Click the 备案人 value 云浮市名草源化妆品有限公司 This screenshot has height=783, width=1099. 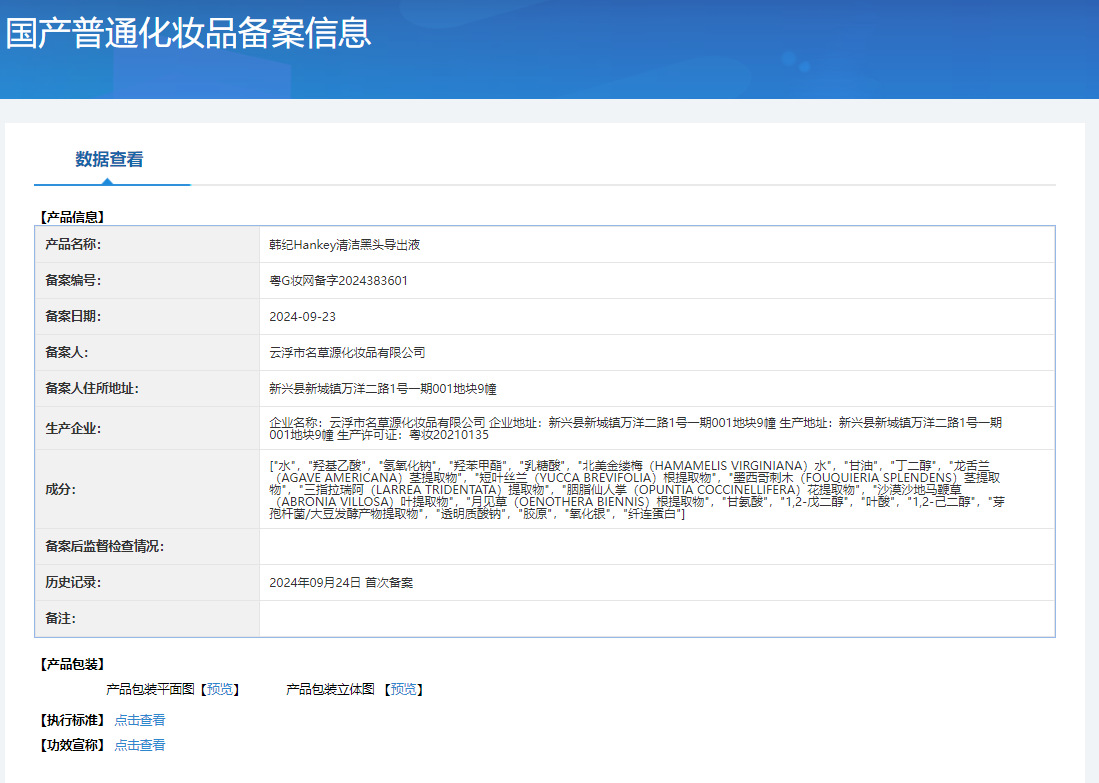click(x=347, y=353)
